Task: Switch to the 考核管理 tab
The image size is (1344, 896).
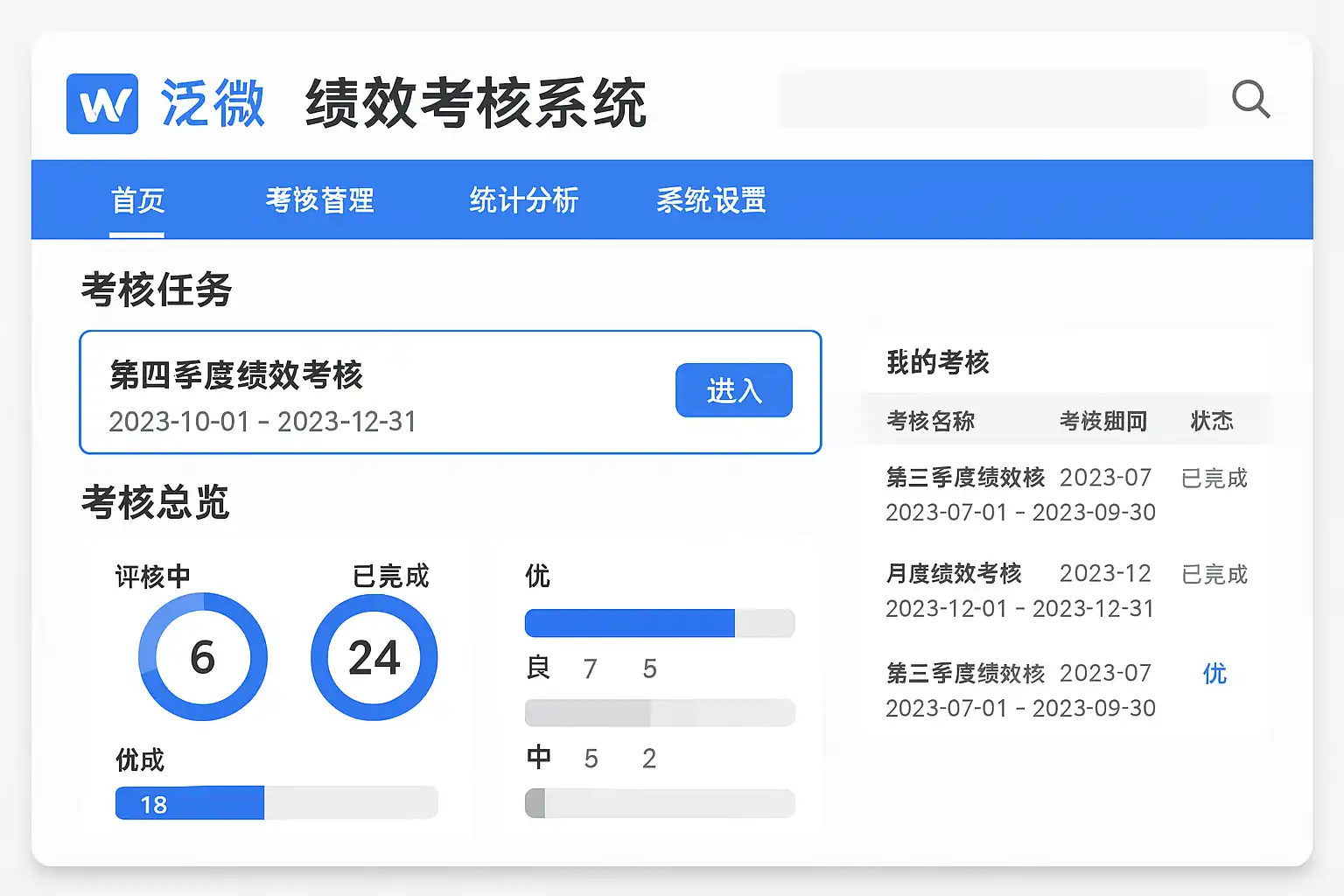Action: click(320, 200)
